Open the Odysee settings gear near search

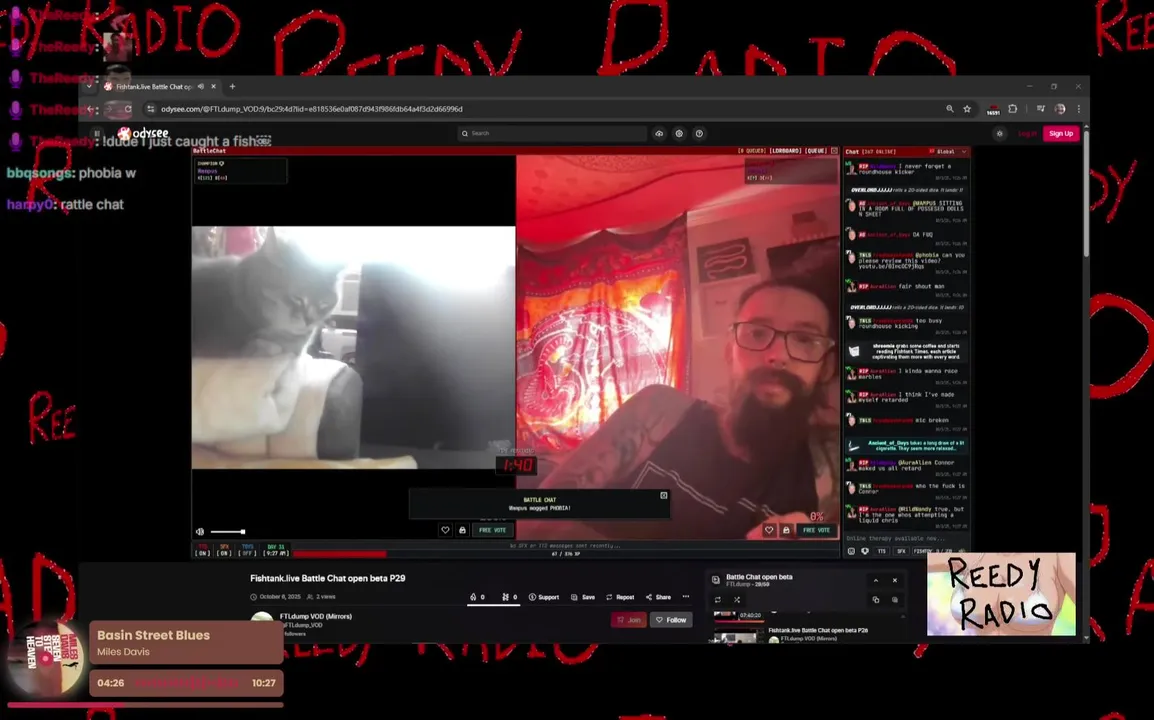click(679, 133)
